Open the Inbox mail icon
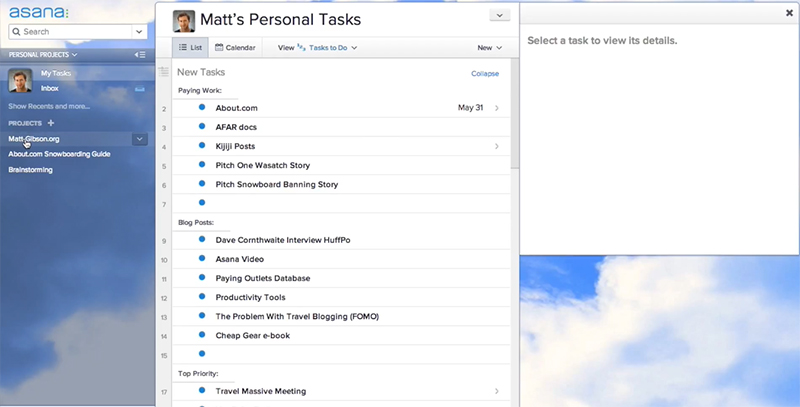Screen dimensions: 800x407 141,89
